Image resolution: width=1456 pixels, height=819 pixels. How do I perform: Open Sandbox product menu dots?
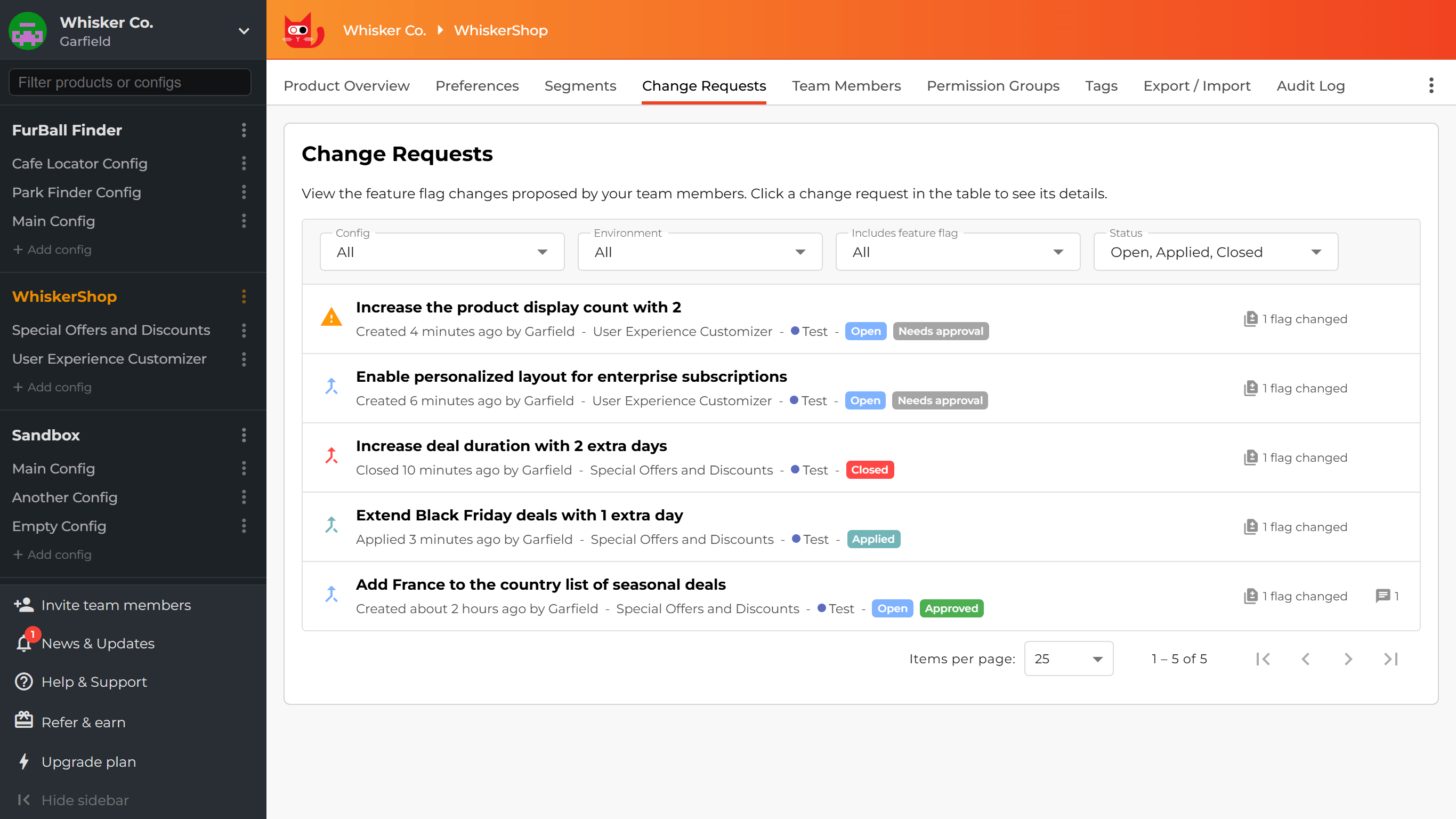point(244,435)
